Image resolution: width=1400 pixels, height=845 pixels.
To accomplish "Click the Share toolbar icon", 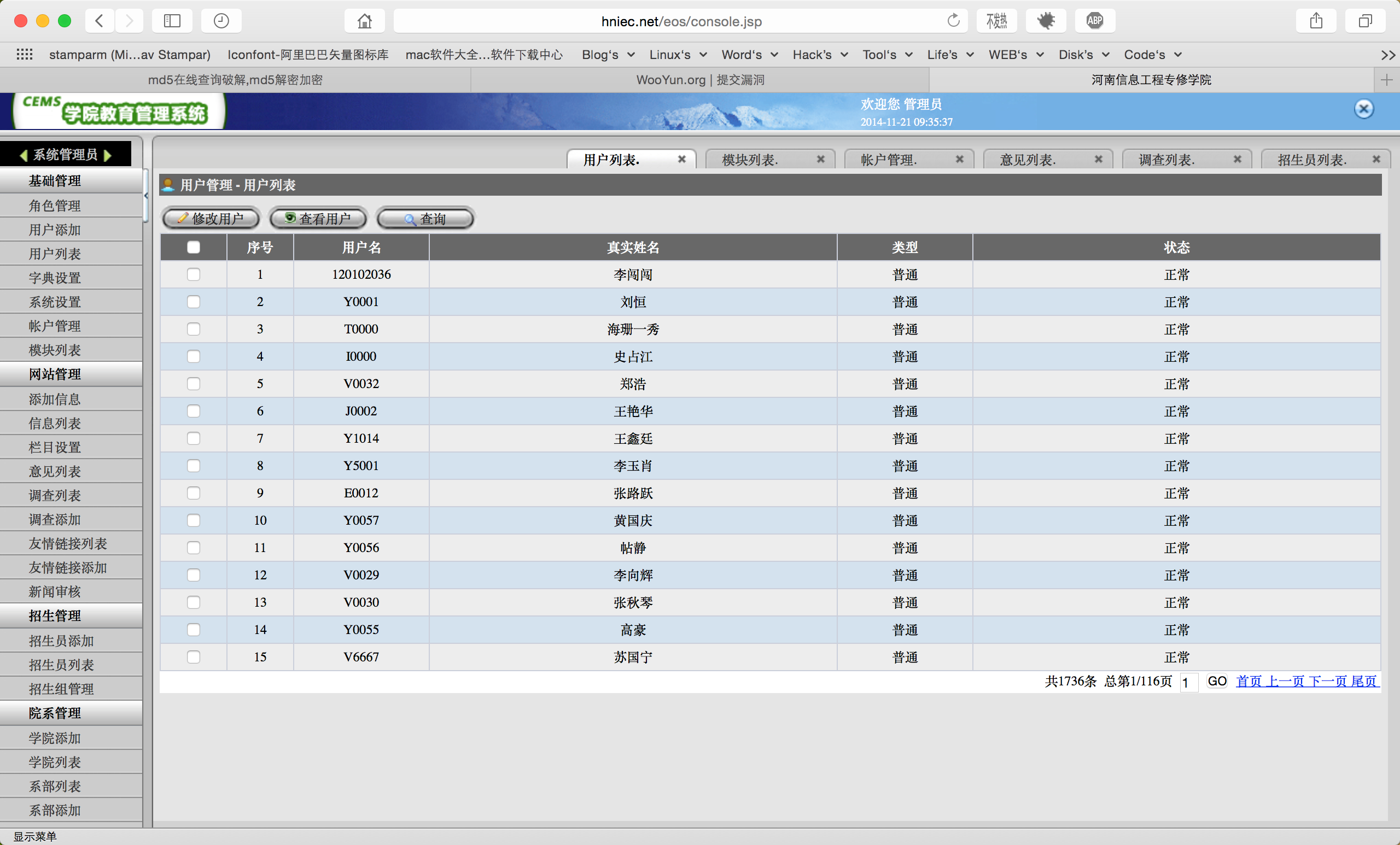I will tap(1316, 21).
